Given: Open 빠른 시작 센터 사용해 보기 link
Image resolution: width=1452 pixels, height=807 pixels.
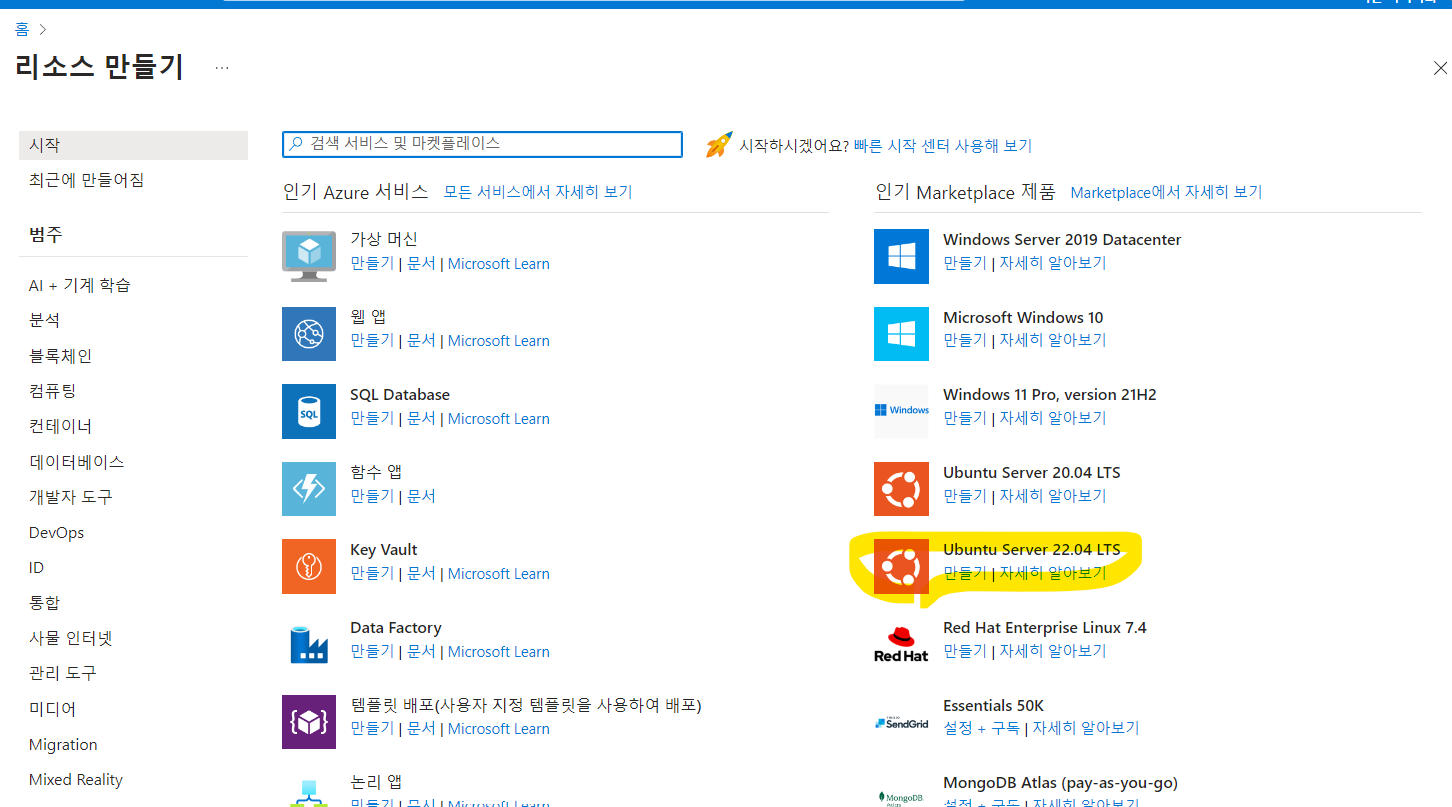Looking at the screenshot, I should [943, 146].
